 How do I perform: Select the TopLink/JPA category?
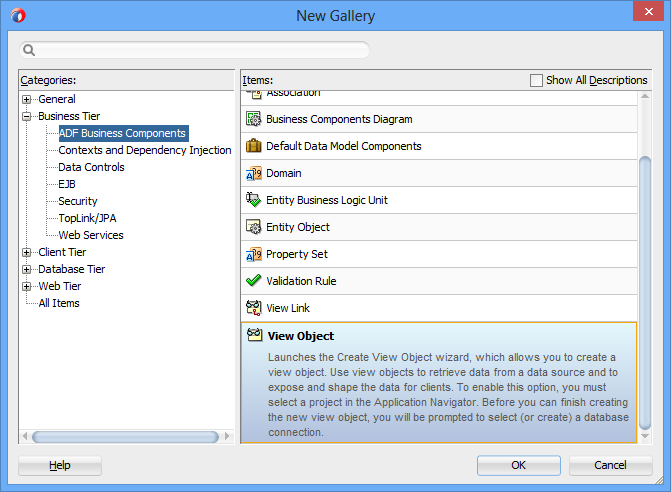coord(87,218)
